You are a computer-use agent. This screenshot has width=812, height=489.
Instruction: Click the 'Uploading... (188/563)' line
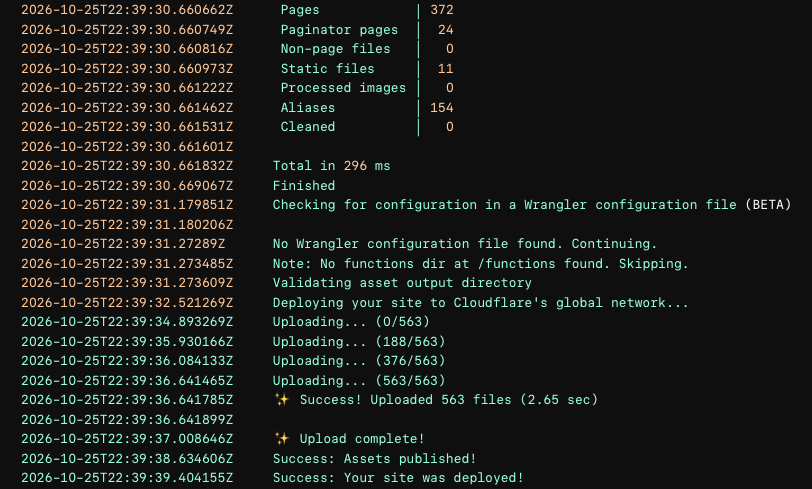pos(359,342)
